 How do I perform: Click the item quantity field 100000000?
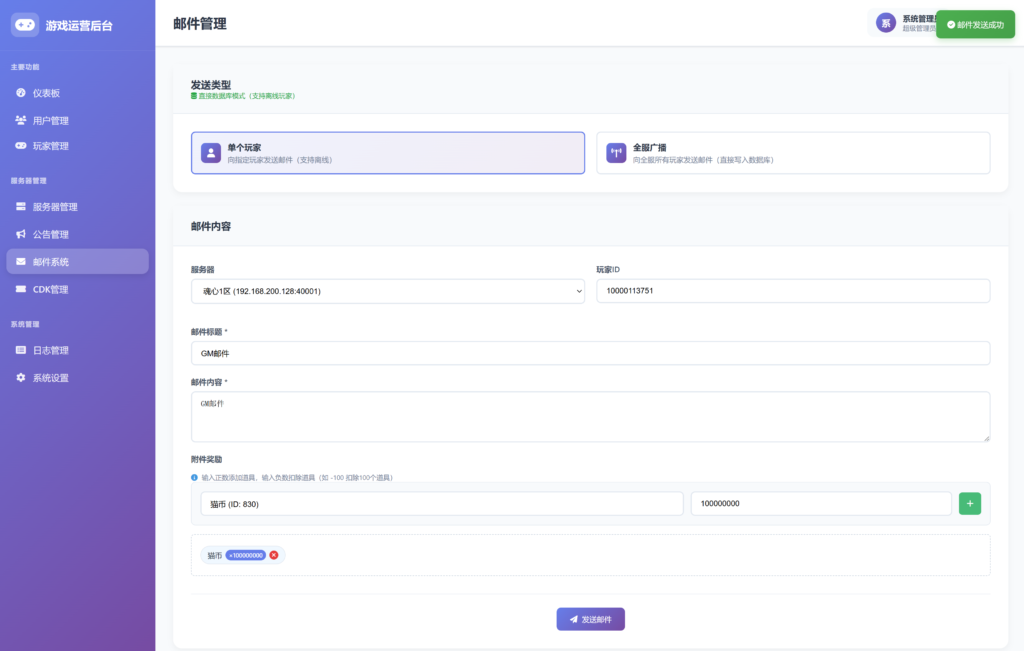pos(820,504)
